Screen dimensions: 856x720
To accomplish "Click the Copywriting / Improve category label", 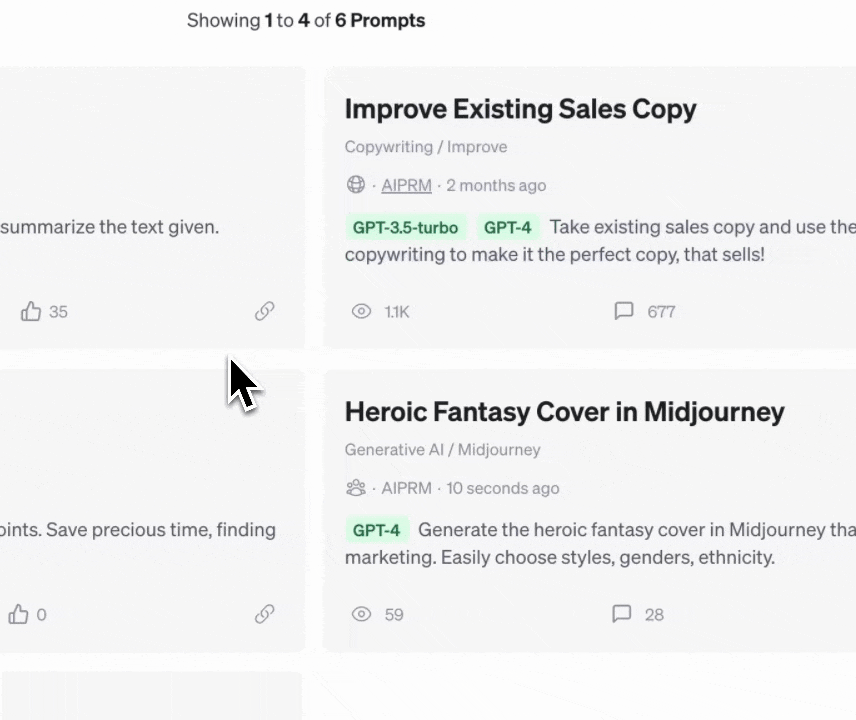I will pyautogui.click(x=426, y=147).
